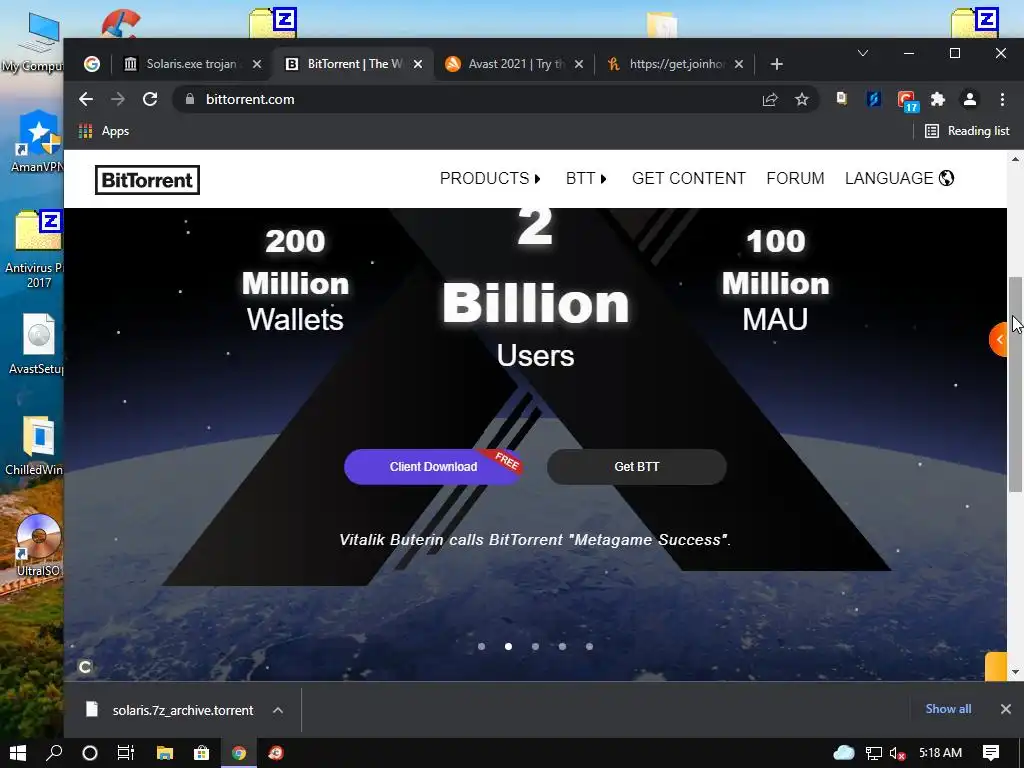This screenshot has height=768, width=1024.
Task: Open Chrome profile avatar icon
Action: (970, 99)
